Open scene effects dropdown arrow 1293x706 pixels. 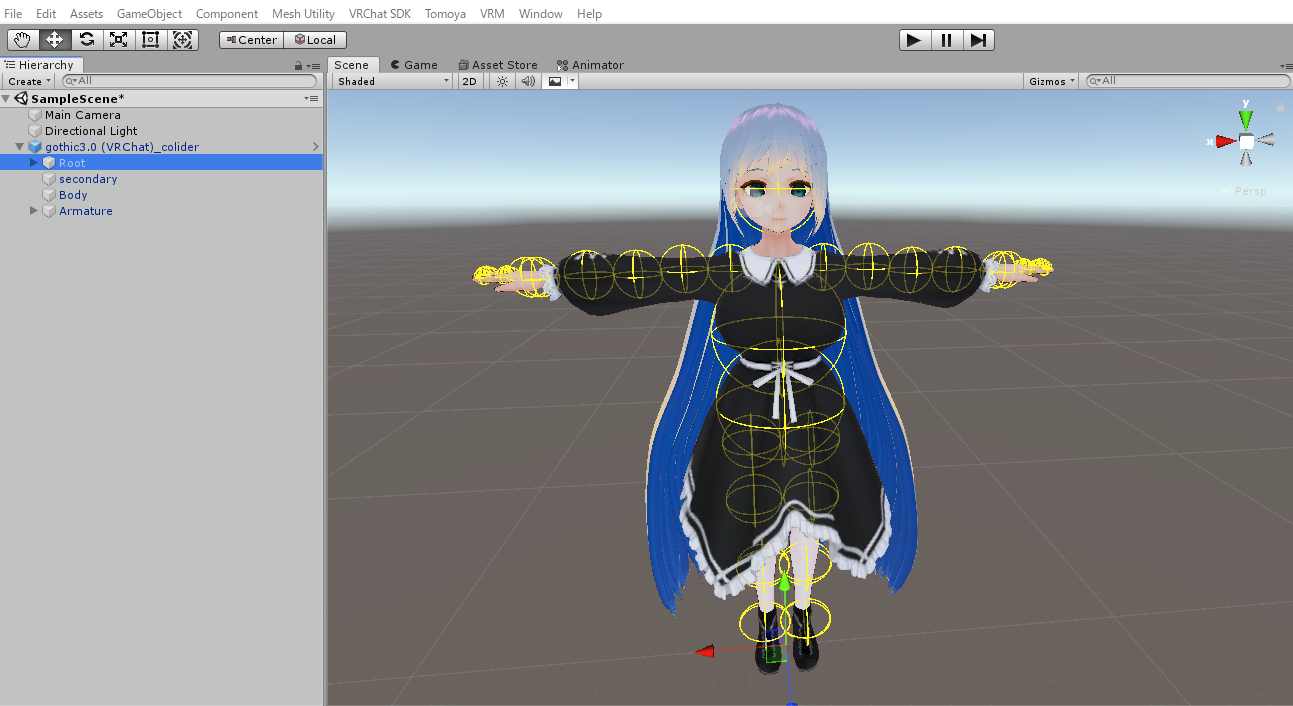tap(572, 81)
